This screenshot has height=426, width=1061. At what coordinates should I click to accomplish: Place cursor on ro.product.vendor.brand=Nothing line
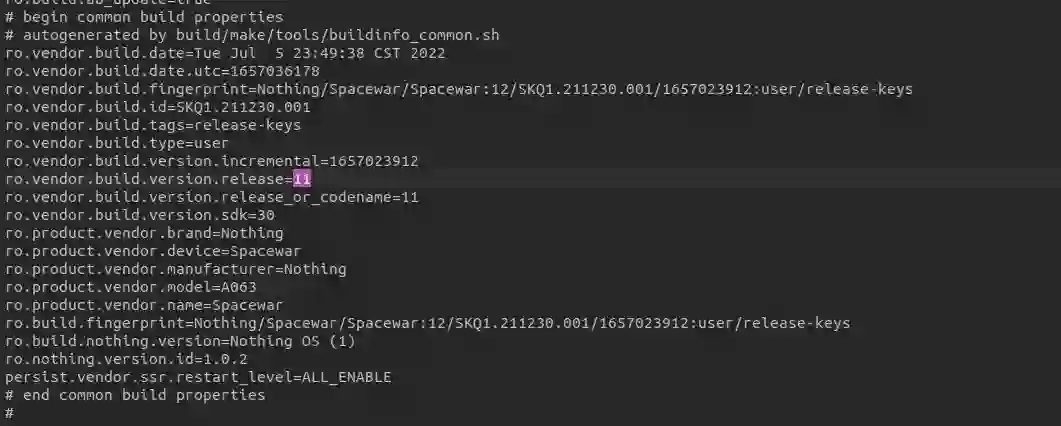coord(143,233)
